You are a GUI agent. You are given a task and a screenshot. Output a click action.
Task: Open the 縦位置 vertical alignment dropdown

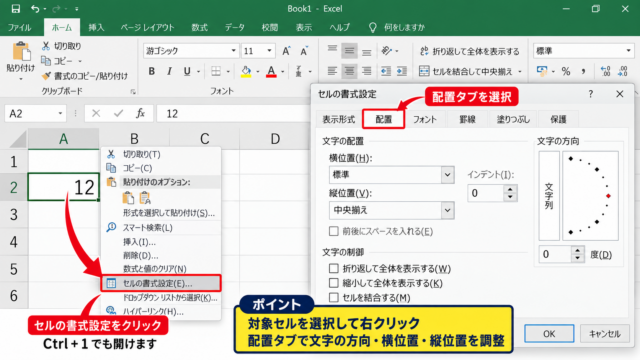447,210
